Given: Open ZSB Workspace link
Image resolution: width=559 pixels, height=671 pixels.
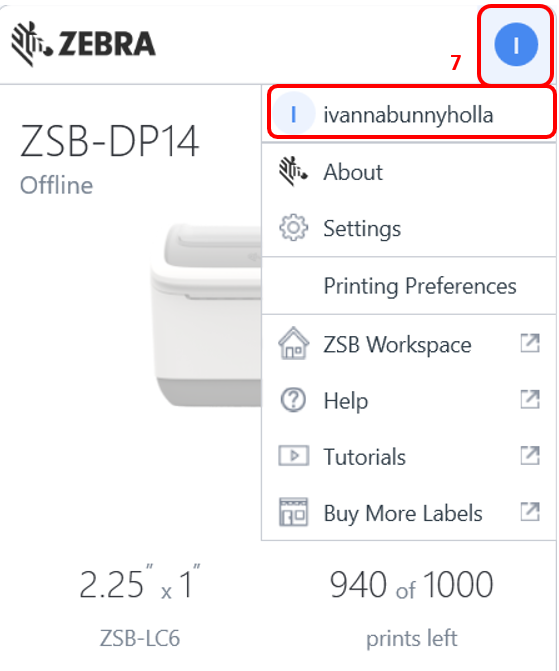Looking at the screenshot, I should (x=409, y=344).
